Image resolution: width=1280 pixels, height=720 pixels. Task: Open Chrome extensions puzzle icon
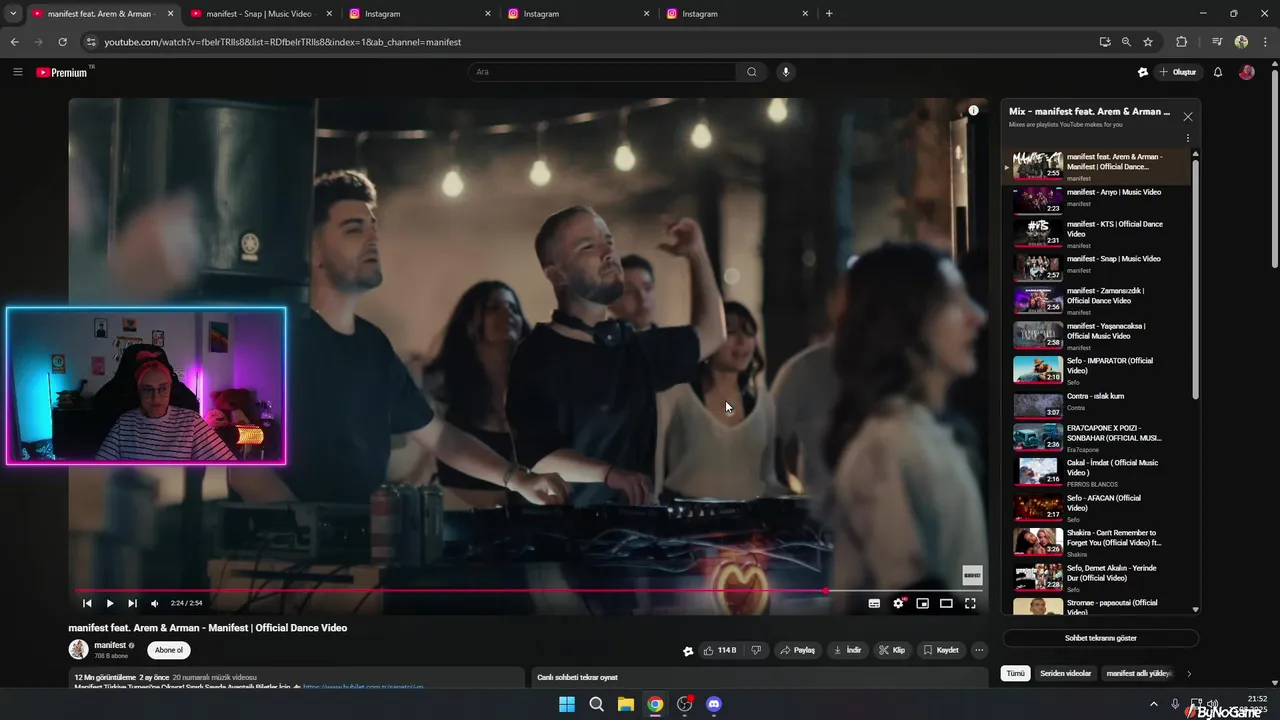pos(1181,42)
